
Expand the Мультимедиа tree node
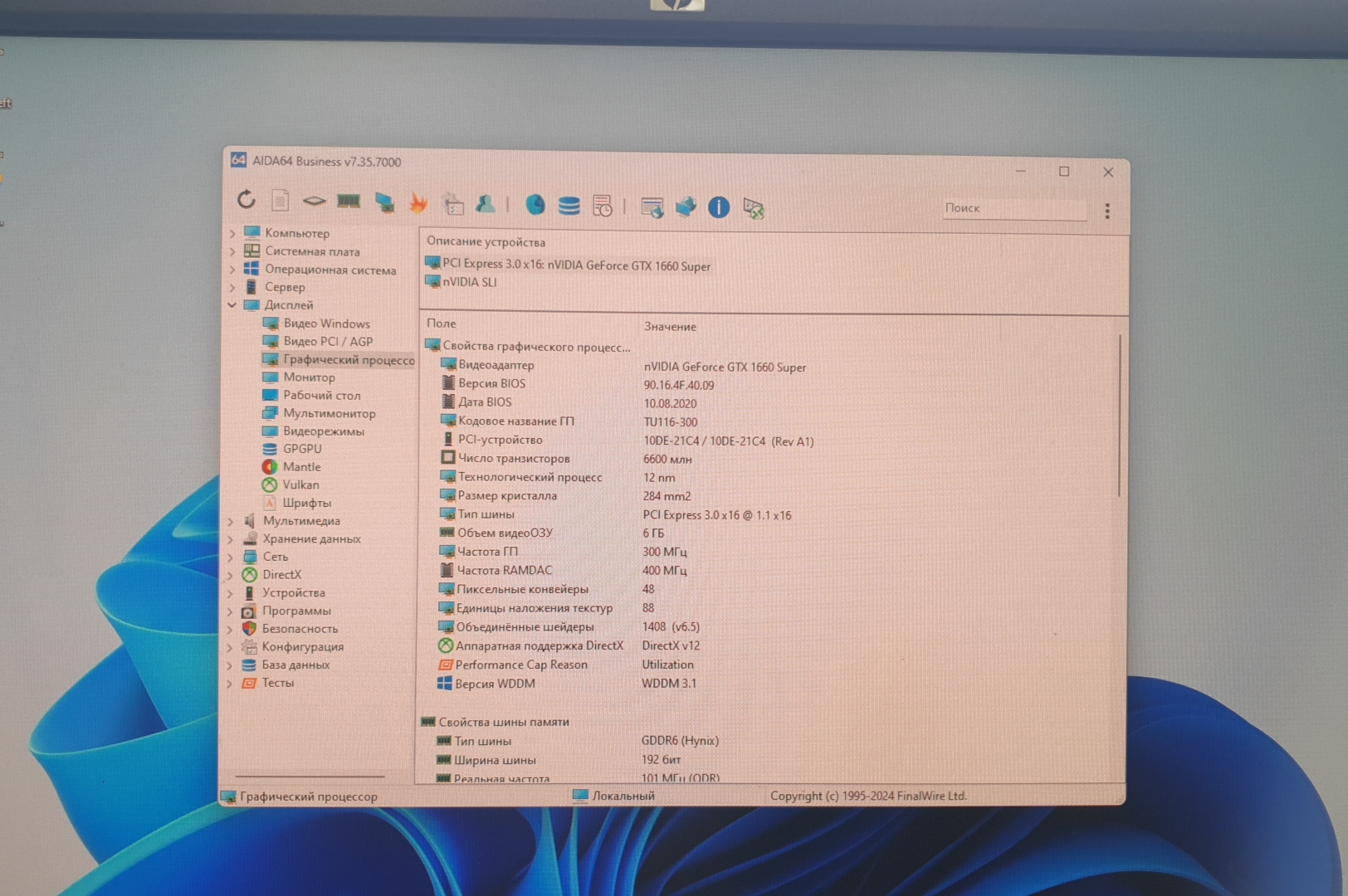[x=231, y=522]
